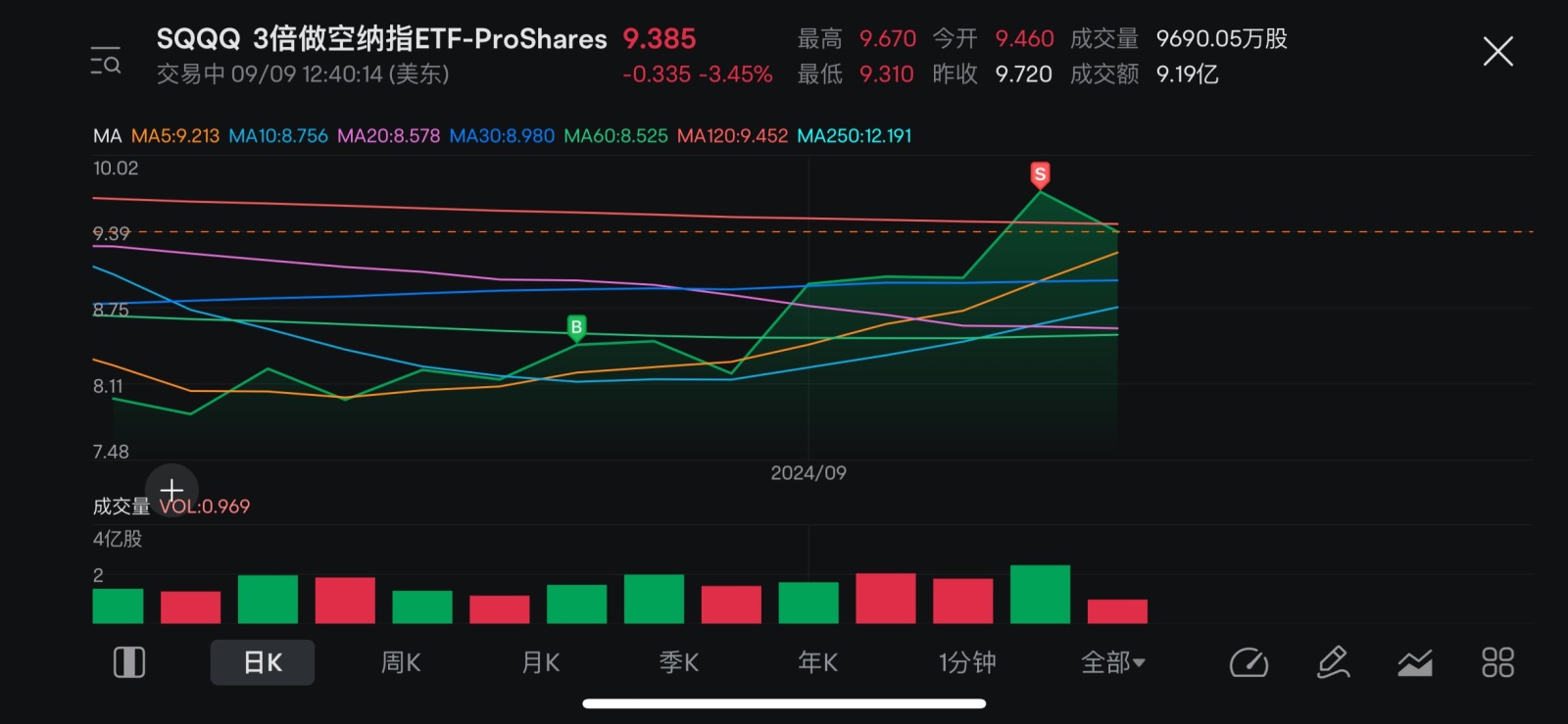Click the last small red volume bar
This screenshot has height=724, width=1568.
click(x=1117, y=611)
